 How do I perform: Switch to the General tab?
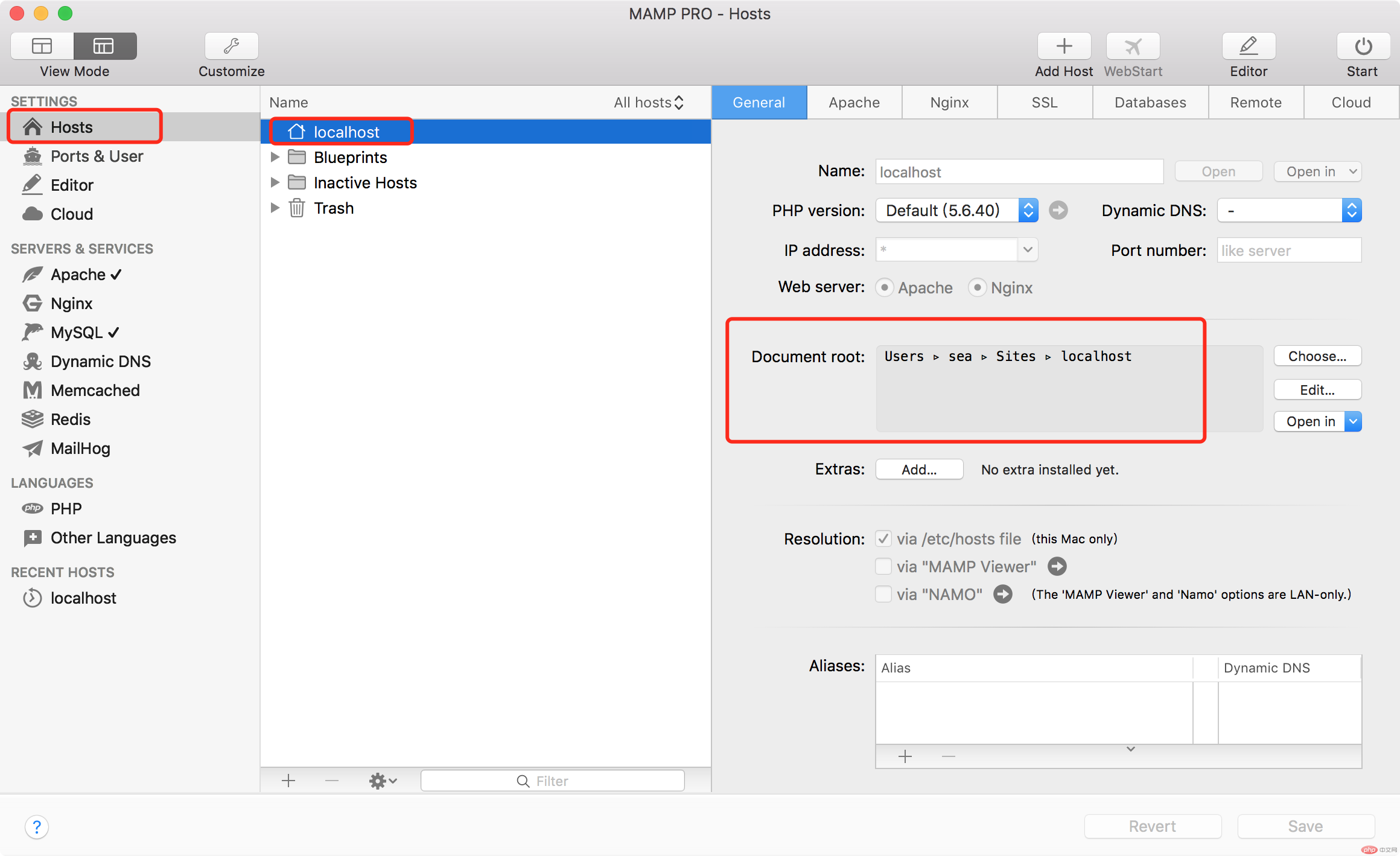tap(759, 103)
